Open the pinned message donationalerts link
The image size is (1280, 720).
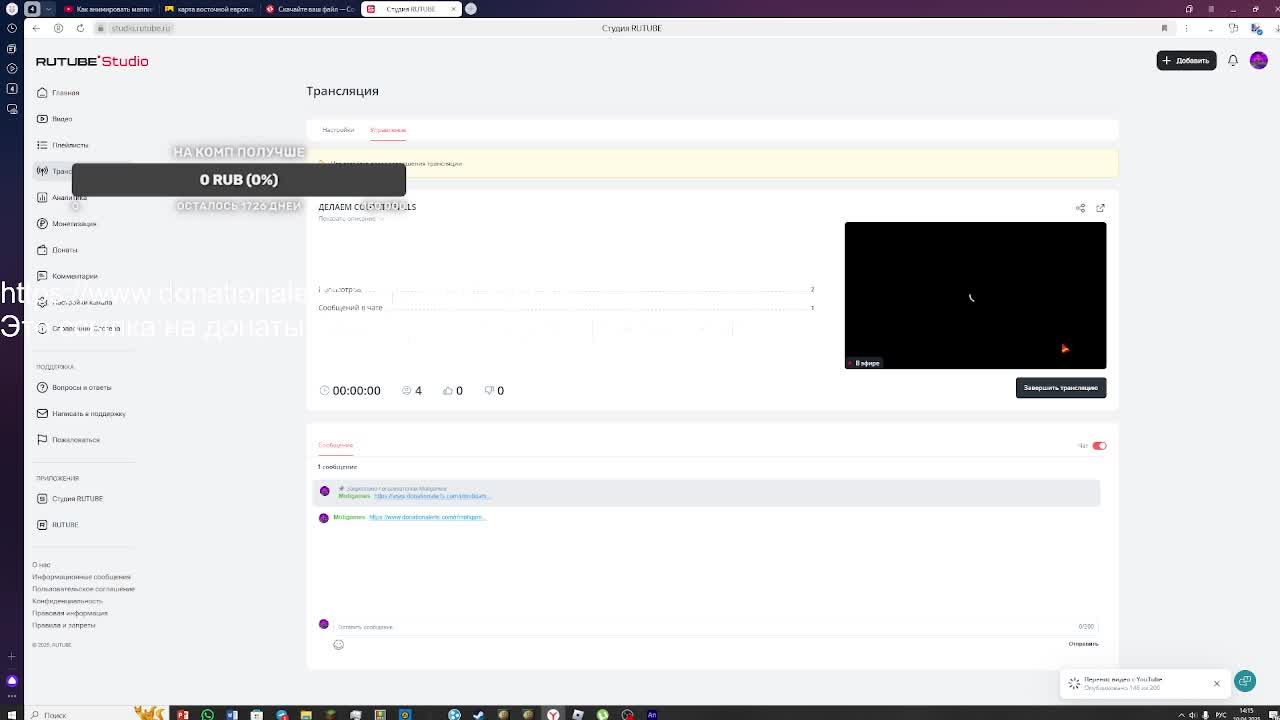432,496
